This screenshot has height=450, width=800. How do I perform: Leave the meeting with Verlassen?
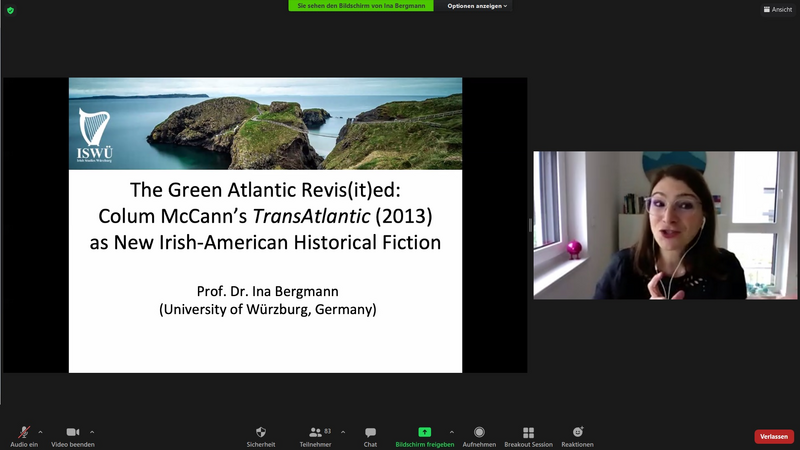773,437
